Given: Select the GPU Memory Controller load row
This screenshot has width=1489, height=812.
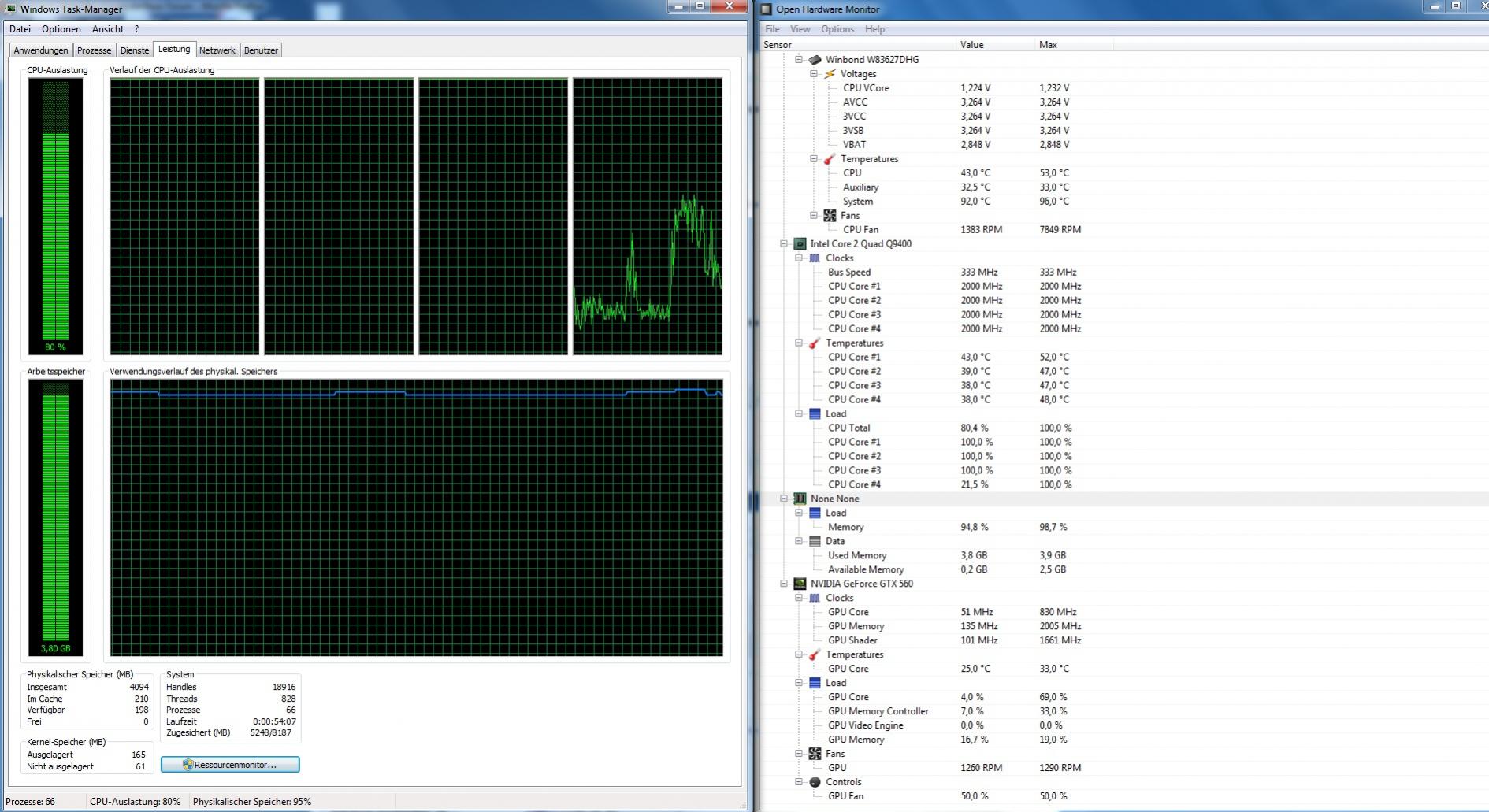Looking at the screenshot, I should [x=1123, y=712].
